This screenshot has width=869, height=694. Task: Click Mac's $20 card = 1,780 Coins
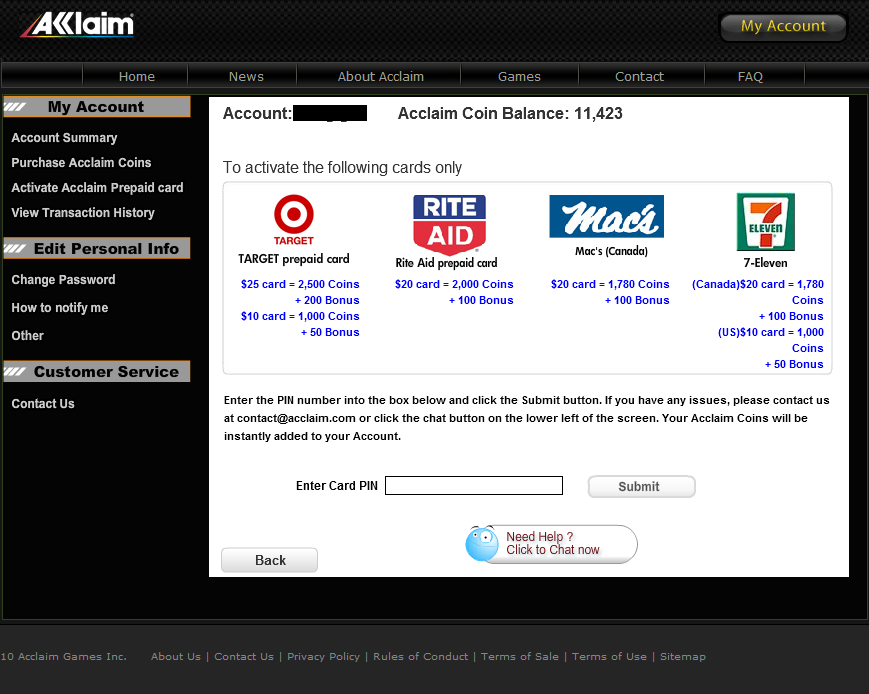point(610,284)
